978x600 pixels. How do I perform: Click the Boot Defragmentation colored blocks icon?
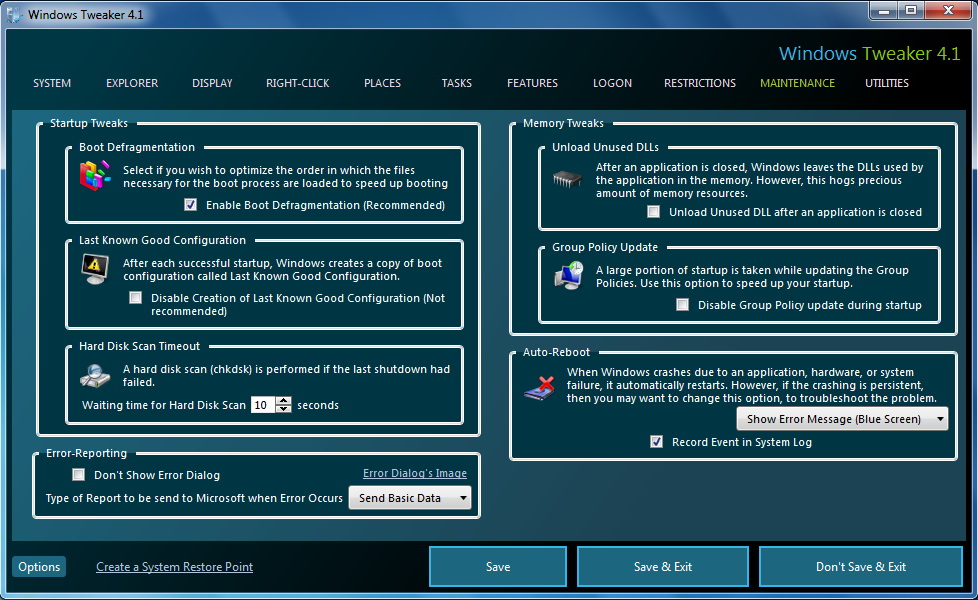(95, 176)
